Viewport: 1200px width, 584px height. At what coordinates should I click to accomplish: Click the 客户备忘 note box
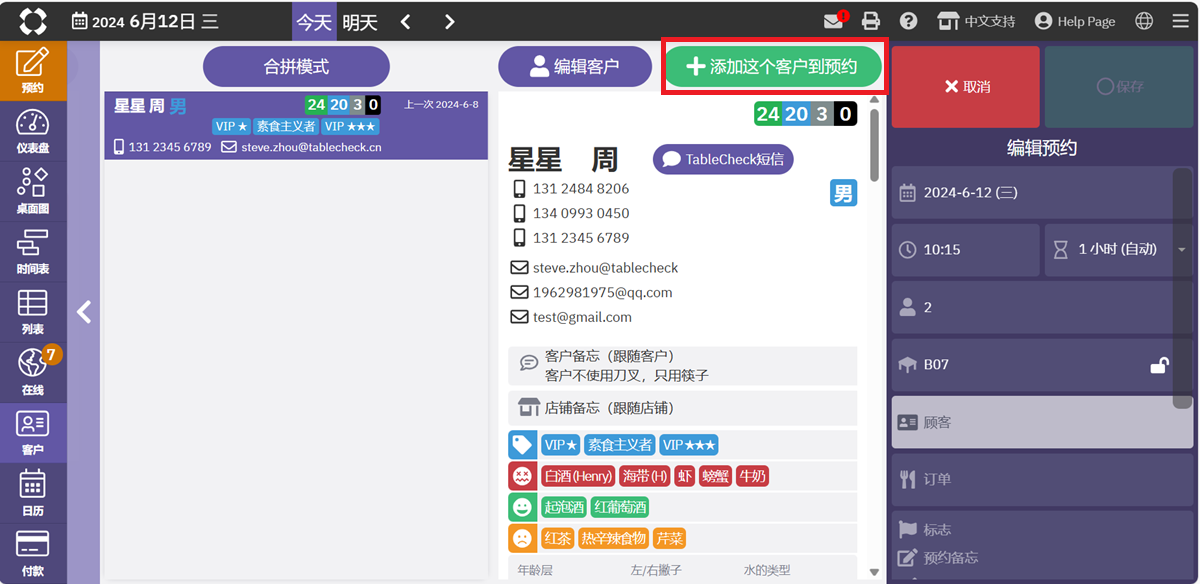683,366
